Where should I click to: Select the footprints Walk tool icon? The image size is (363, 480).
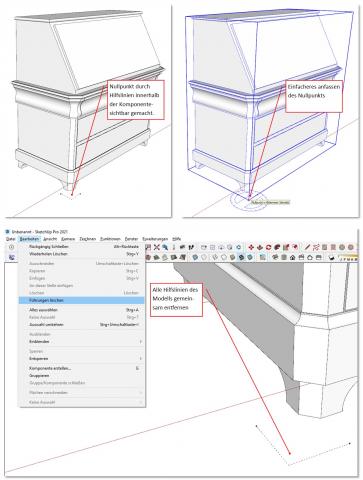191,247
